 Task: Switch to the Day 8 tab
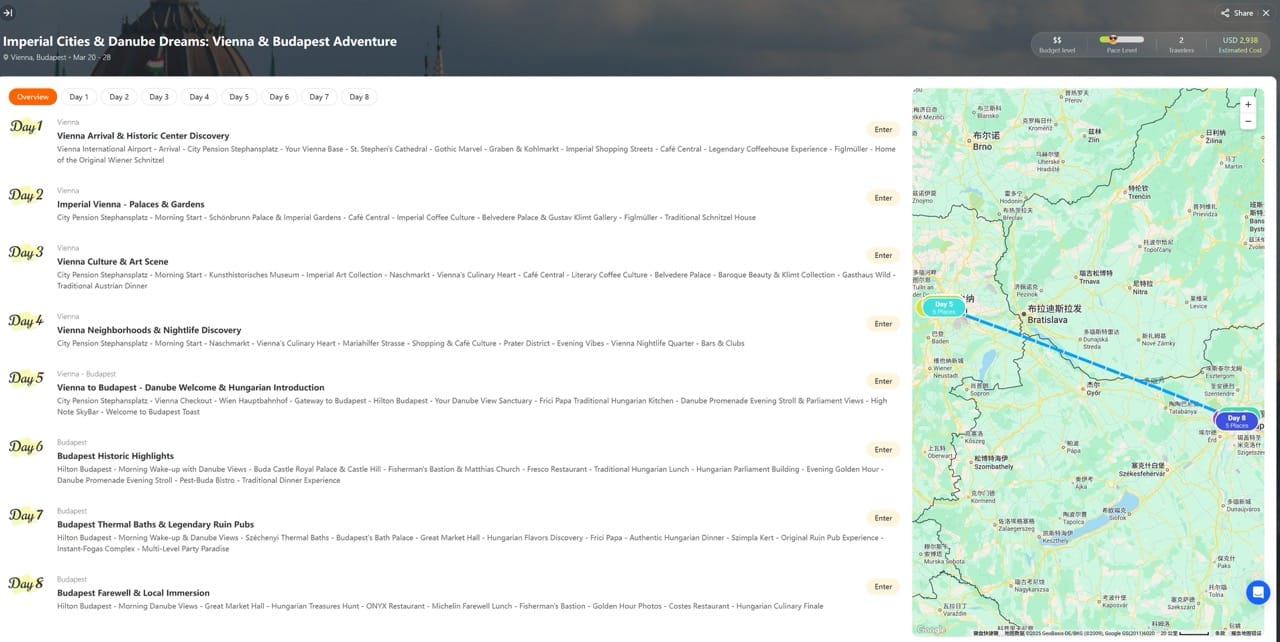click(359, 97)
